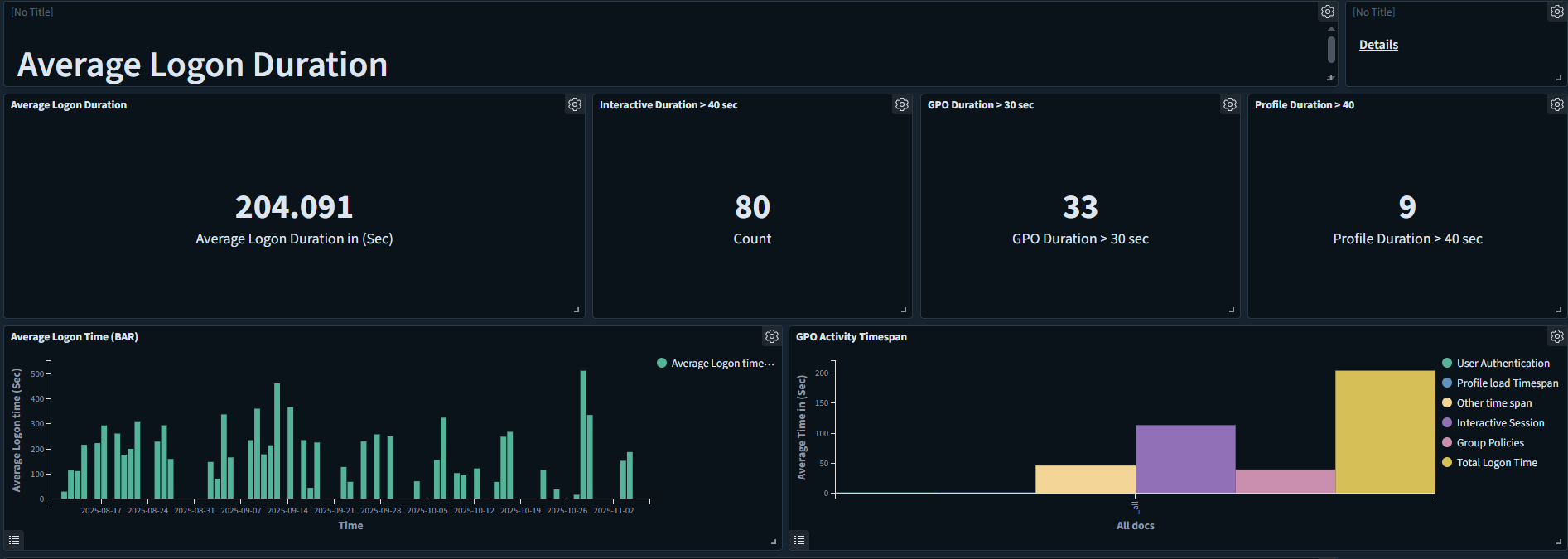Screen dimensions: 1568x559
Task: Open settings gear for Average Logon Duration panel
Action: tap(575, 105)
